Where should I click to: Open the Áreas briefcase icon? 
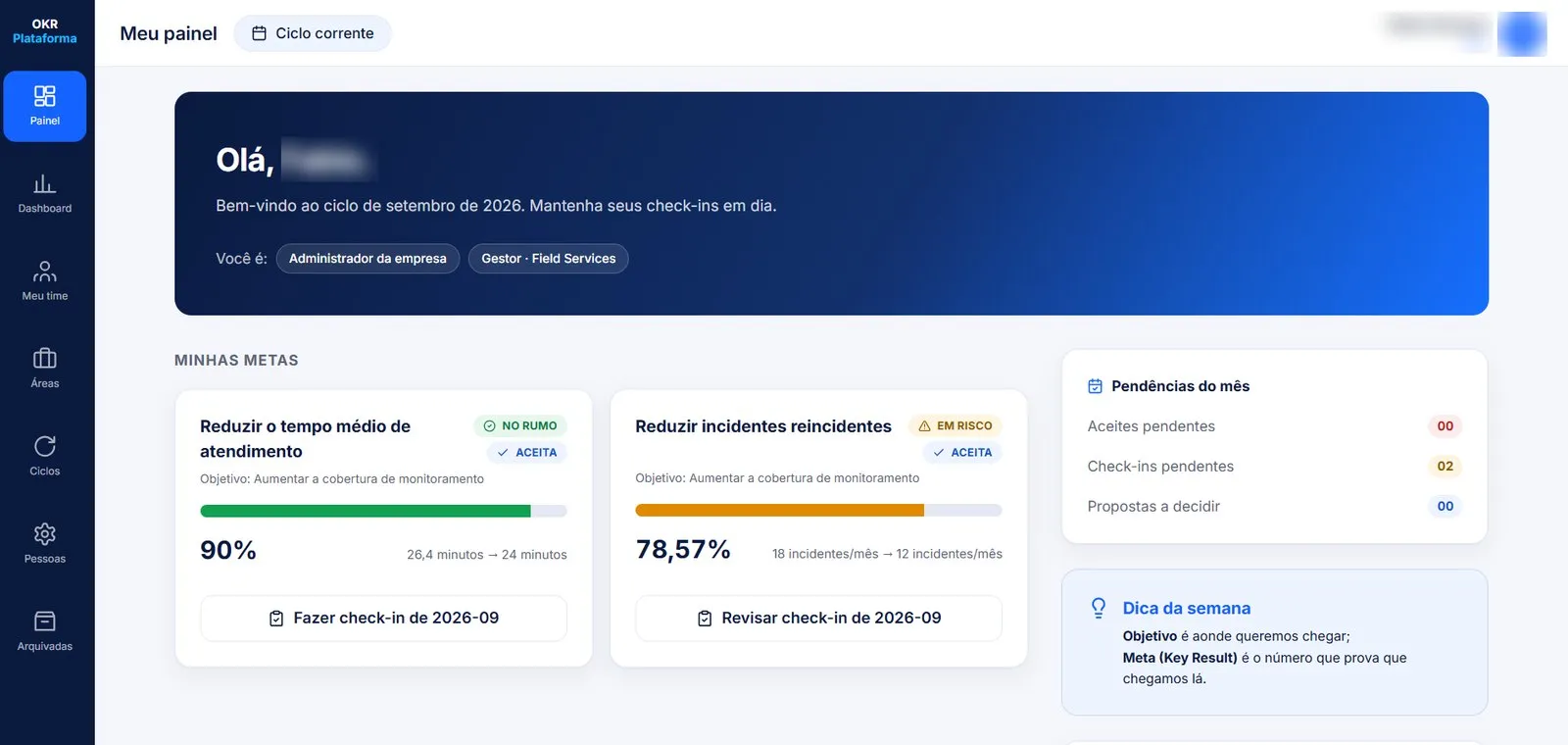(44, 358)
